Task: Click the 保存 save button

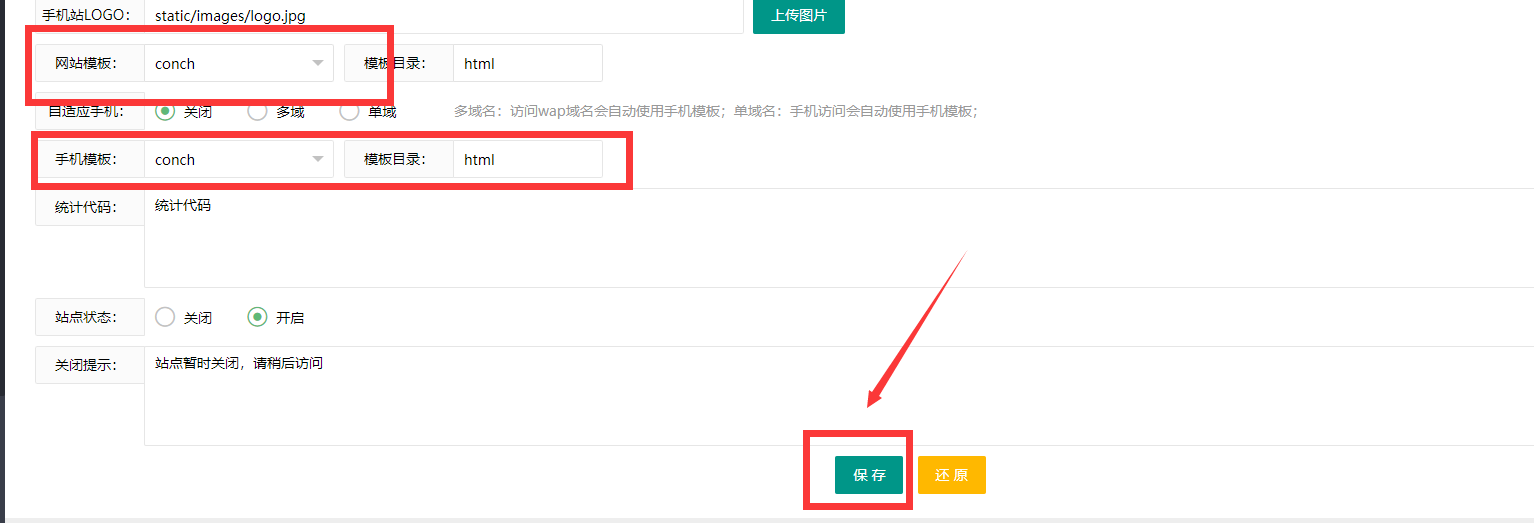Action: [x=869, y=475]
